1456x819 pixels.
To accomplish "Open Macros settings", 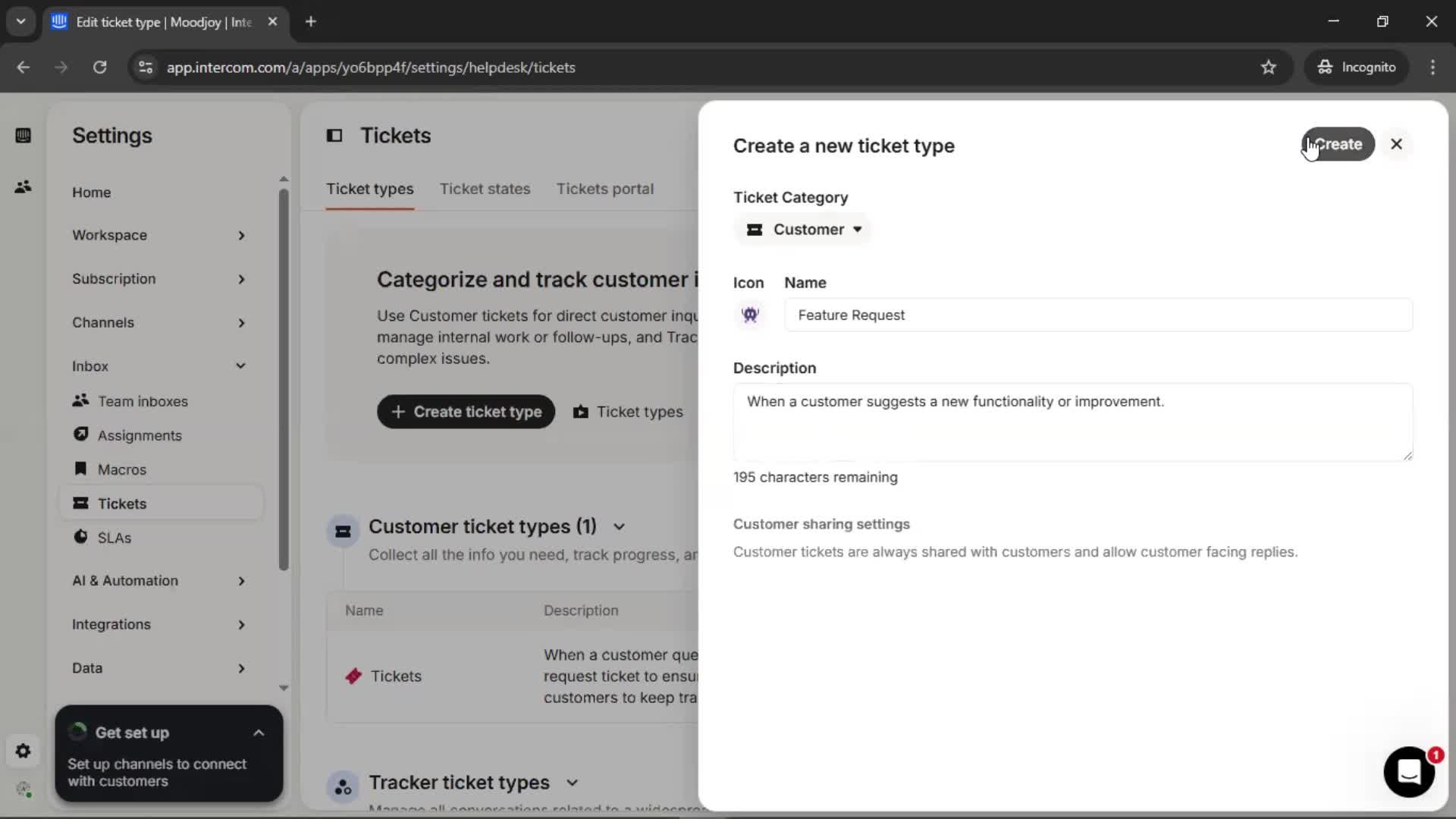I will [121, 469].
